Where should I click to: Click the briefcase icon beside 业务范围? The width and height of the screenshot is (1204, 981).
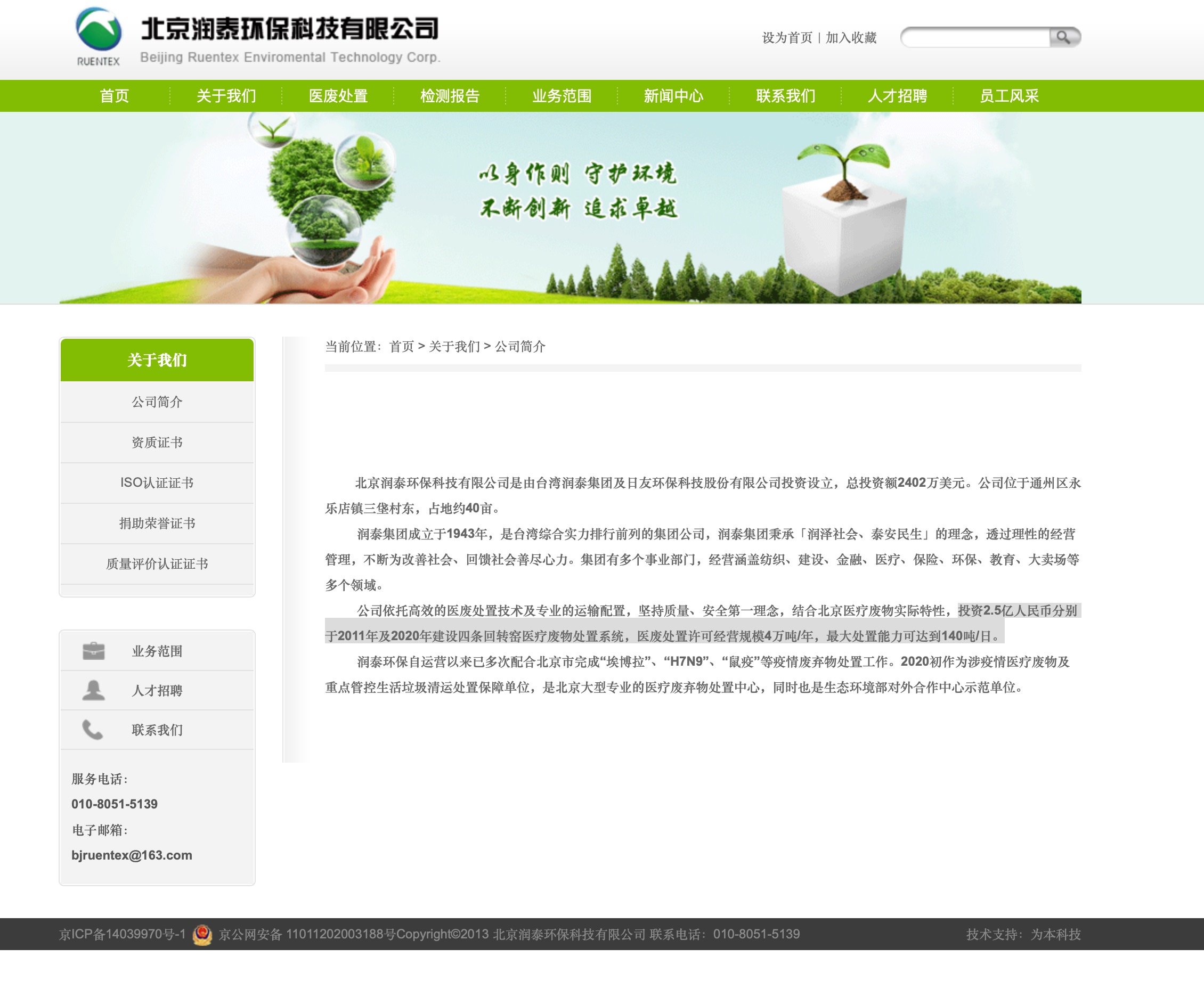pos(93,651)
